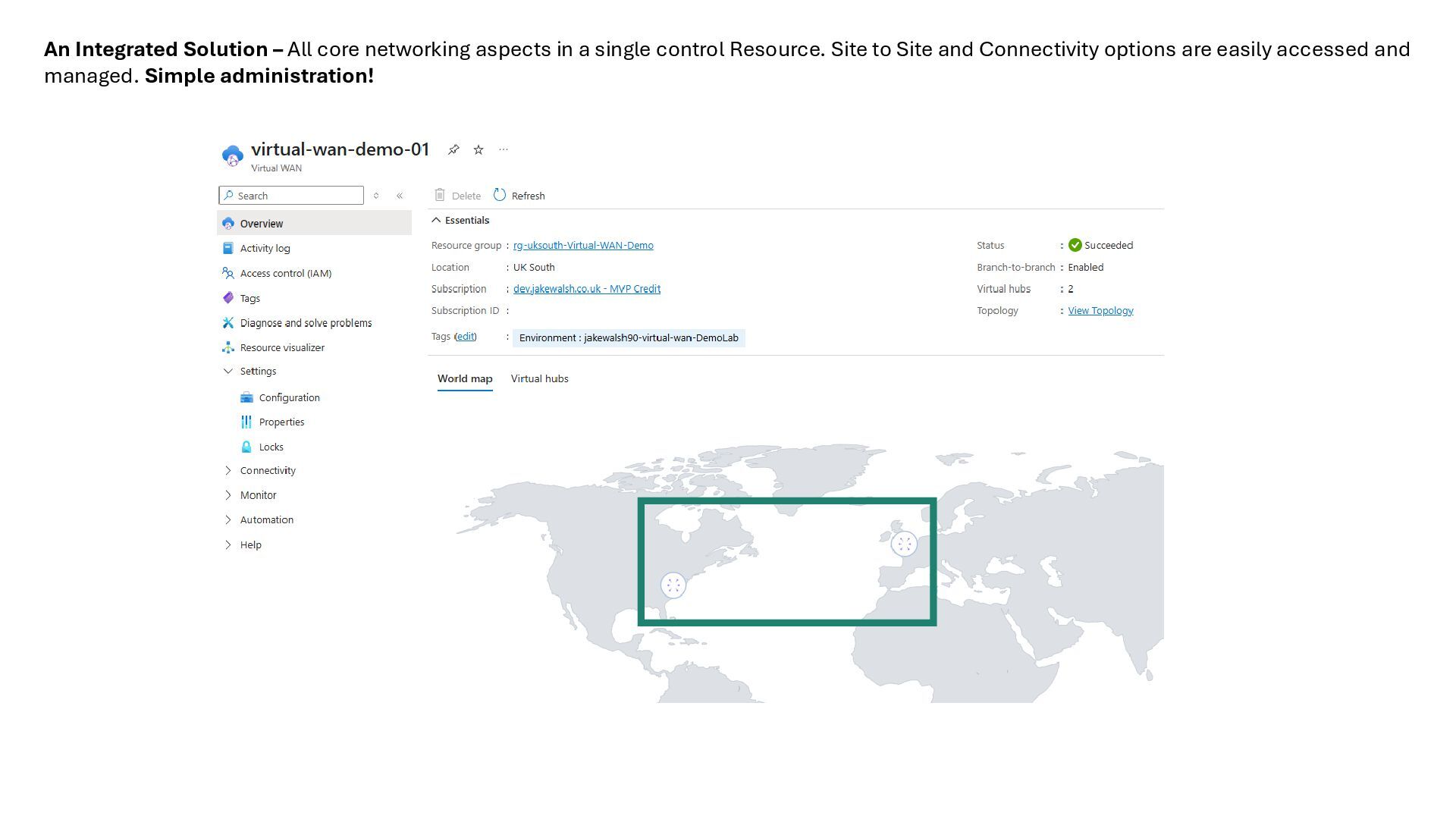The width and height of the screenshot is (1456, 819).
Task: Click the Refresh button label
Action: coord(529,196)
